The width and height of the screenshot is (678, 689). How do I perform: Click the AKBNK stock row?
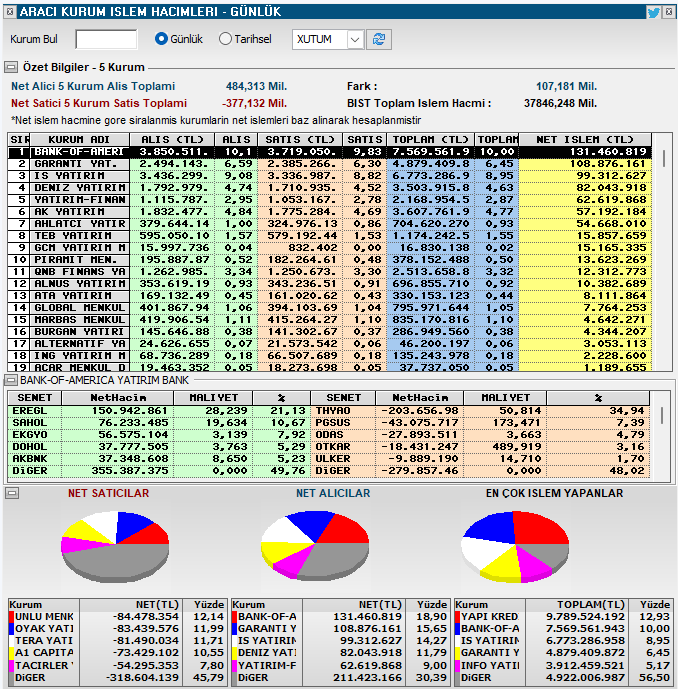(x=159, y=459)
